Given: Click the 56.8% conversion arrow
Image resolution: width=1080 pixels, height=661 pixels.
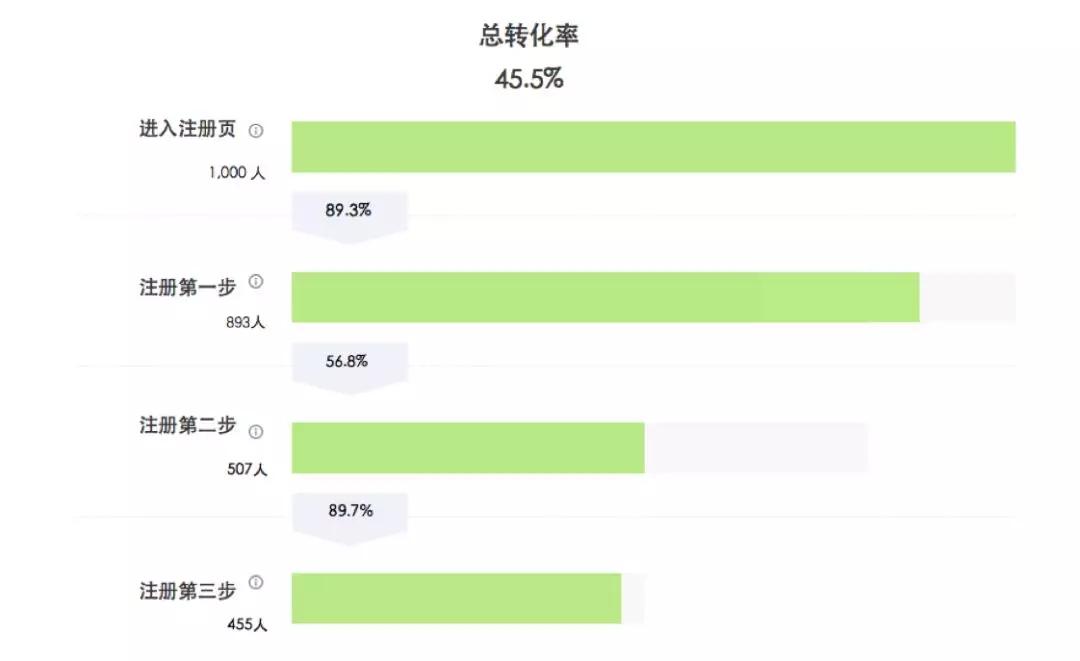Looking at the screenshot, I should coord(349,363).
